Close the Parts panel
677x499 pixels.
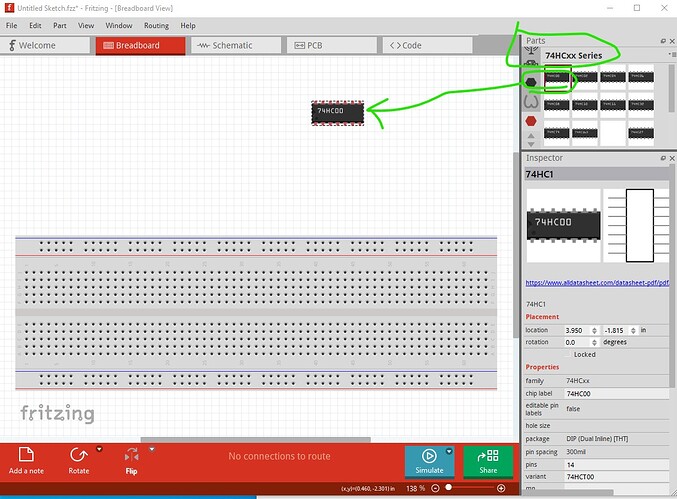(672, 41)
